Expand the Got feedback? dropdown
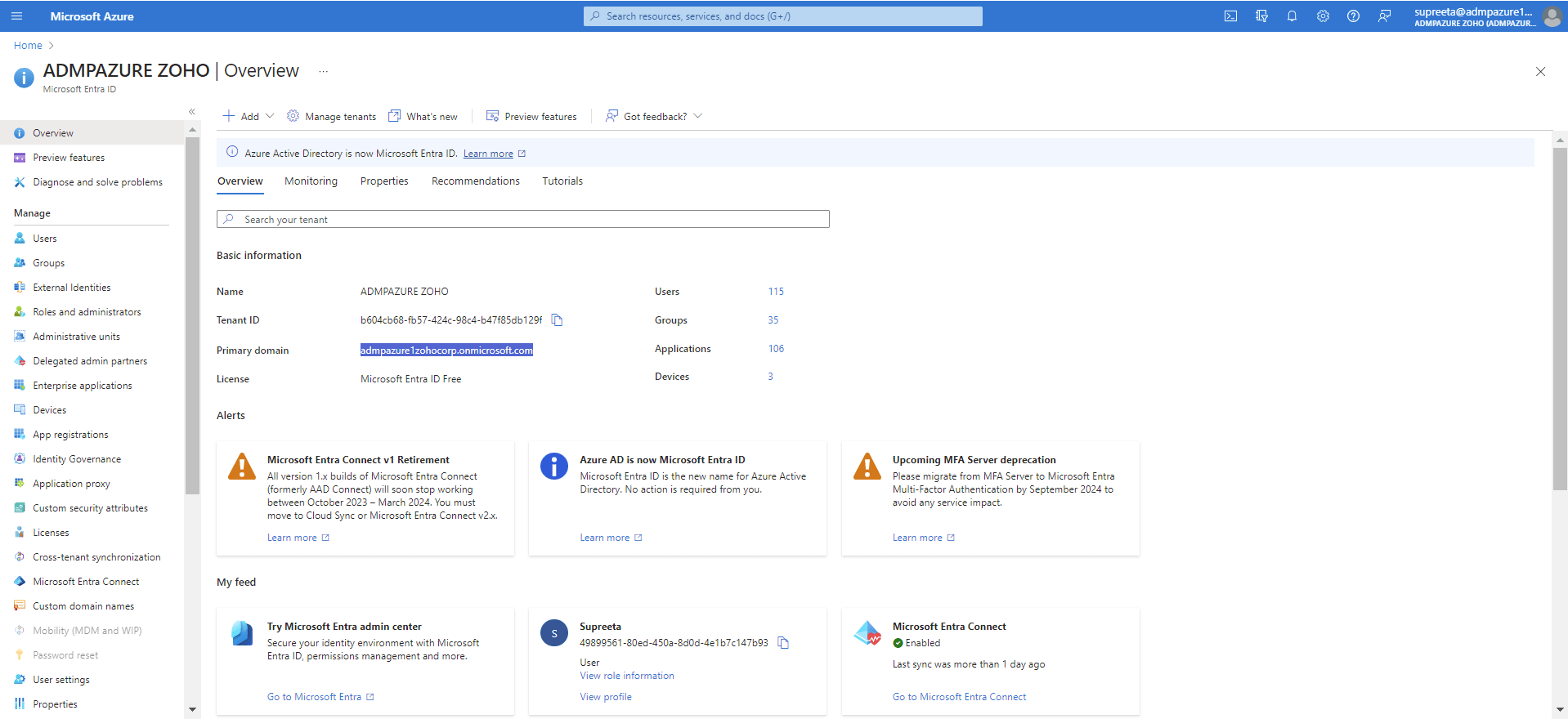Image resolution: width=1568 pixels, height=719 pixels. point(654,117)
